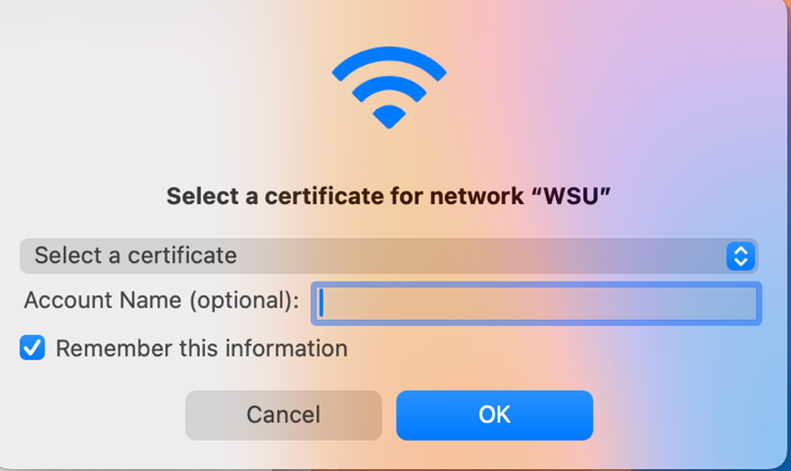This screenshot has height=471, width=791.
Task: Dismiss the dialog with the gray Cancel button
Action: pos(283,415)
